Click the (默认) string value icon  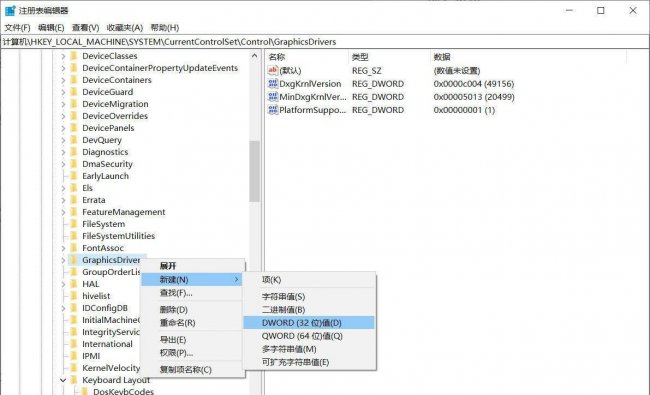coord(273,70)
